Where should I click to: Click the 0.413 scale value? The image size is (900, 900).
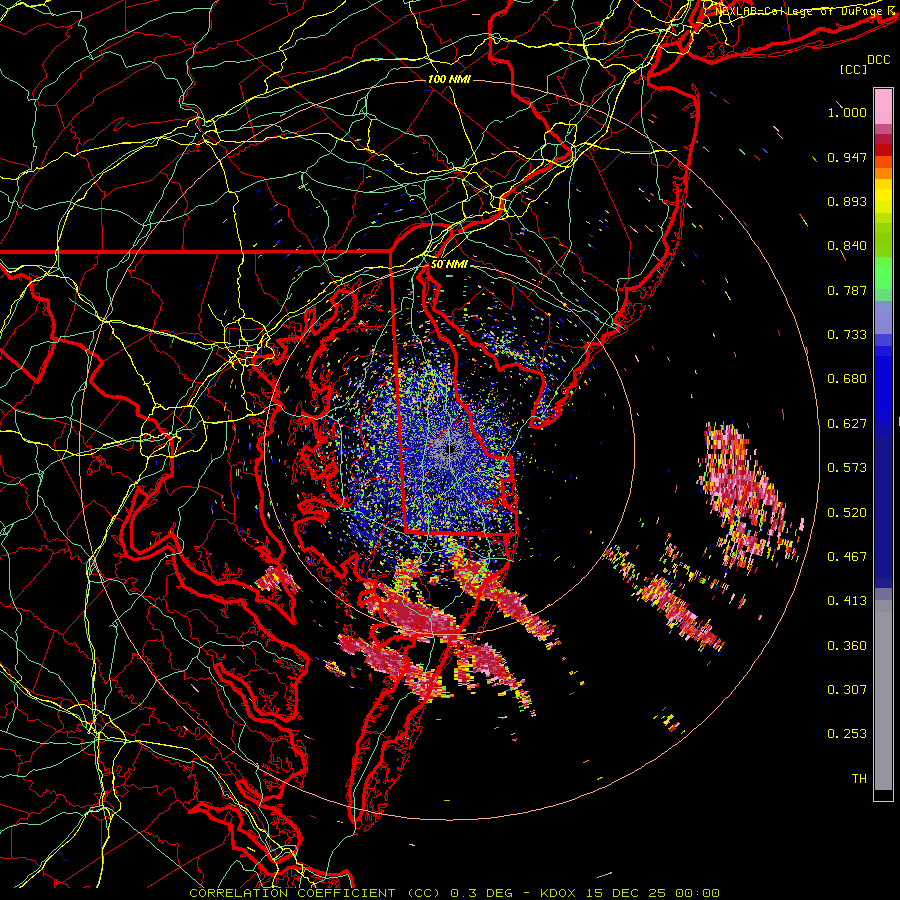(x=847, y=601)
